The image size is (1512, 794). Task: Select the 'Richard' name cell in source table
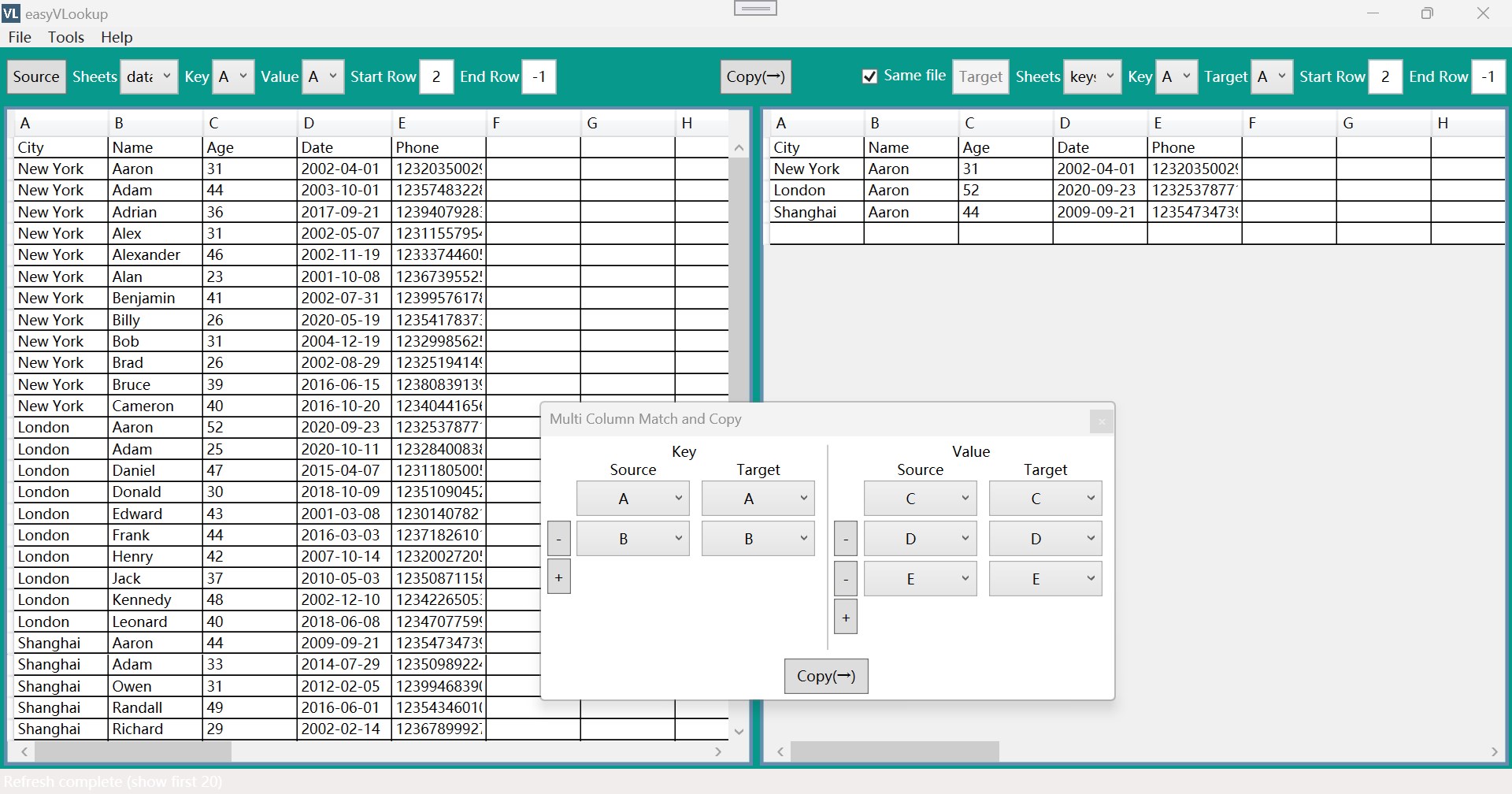click(x=155, y=729)
